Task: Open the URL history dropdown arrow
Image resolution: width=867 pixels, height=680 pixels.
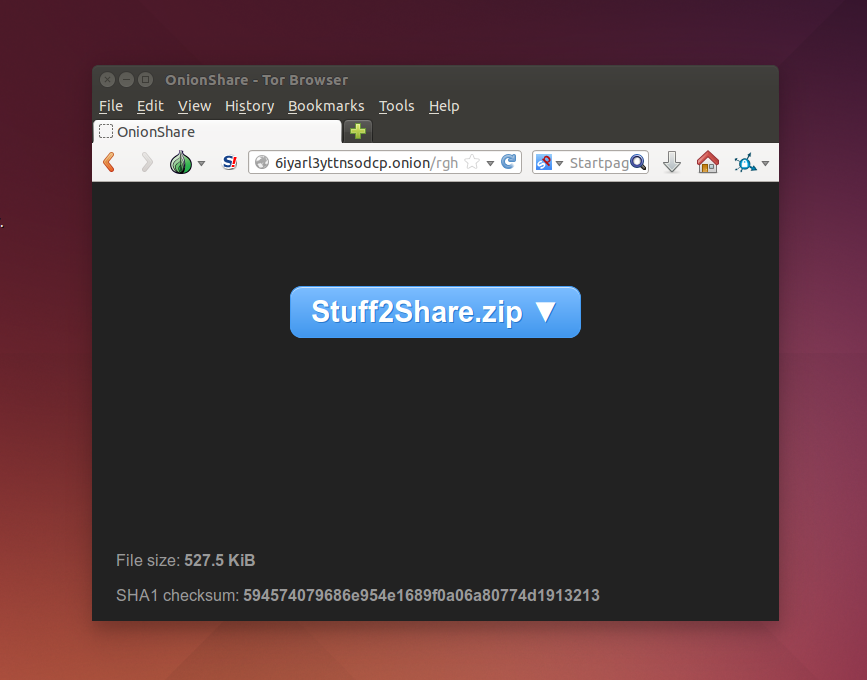Action: pos(490,163)
